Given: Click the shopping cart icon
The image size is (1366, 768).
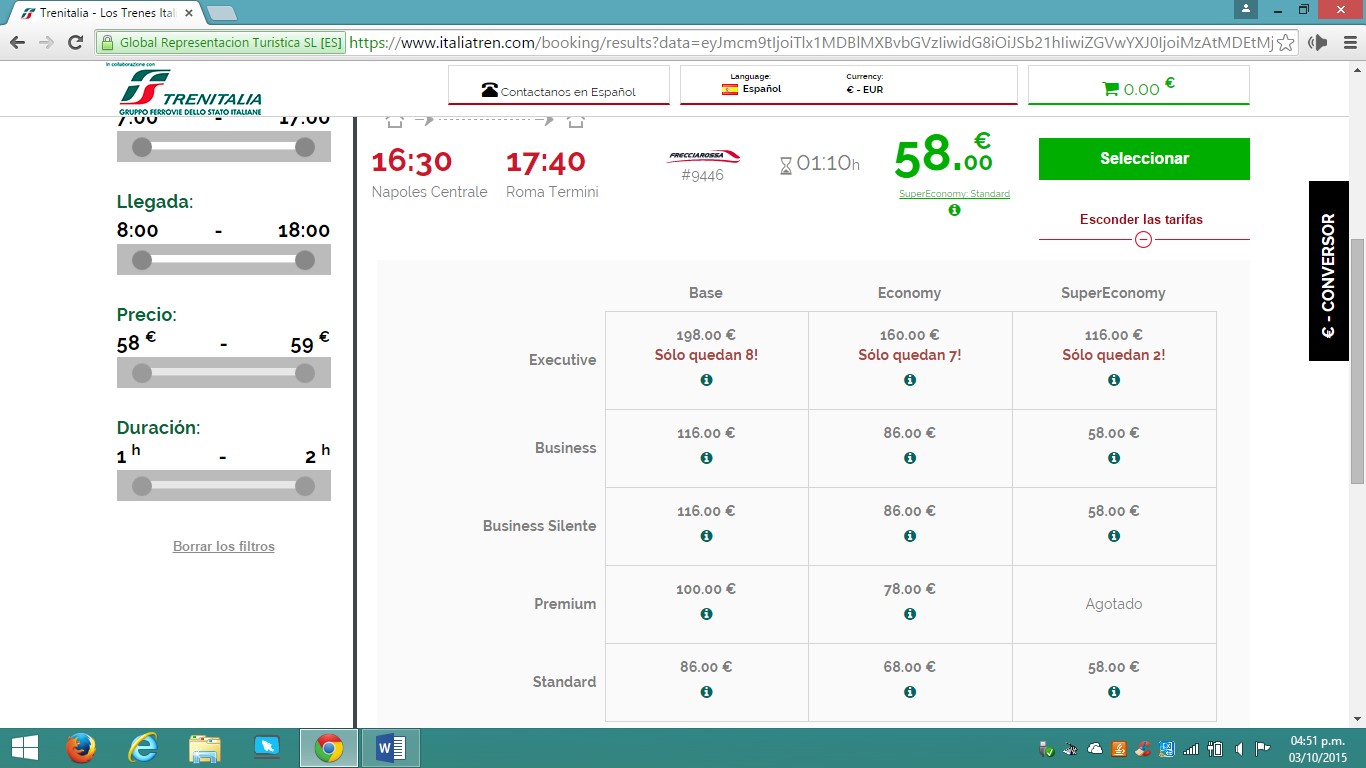Looking at the screenshot, I should (x=1110, y=89).
